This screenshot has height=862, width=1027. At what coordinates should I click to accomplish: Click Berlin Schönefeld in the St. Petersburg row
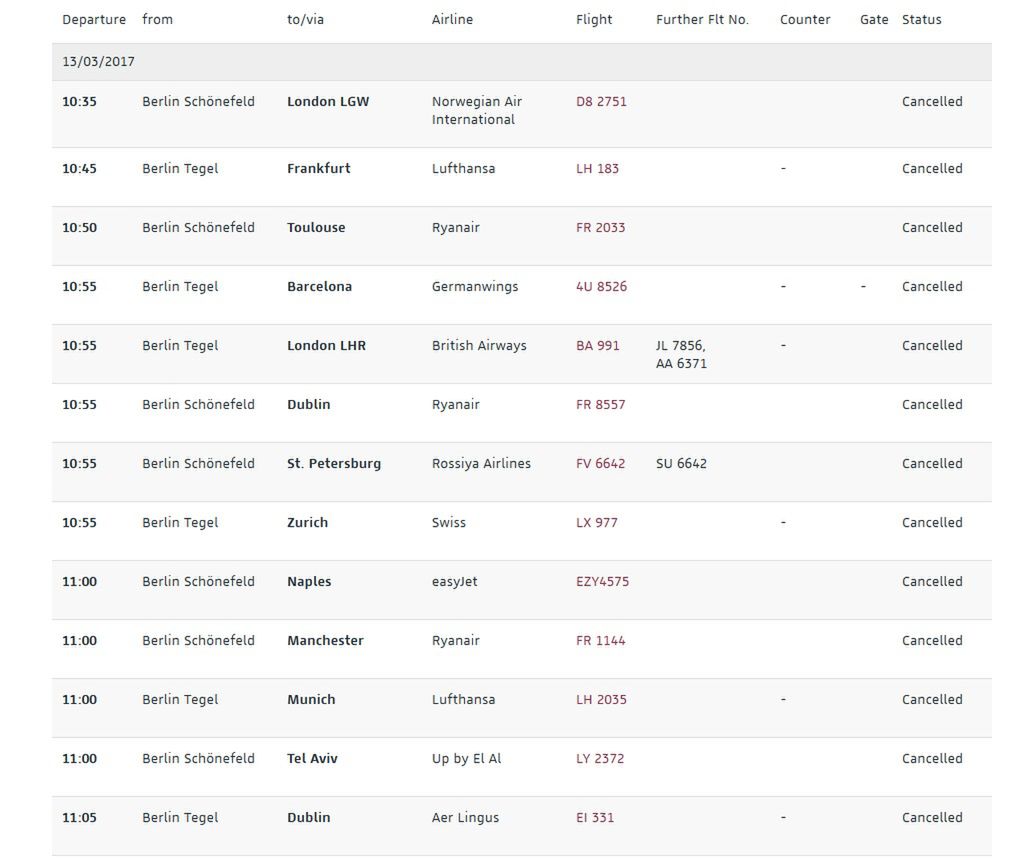click(198, 463)
